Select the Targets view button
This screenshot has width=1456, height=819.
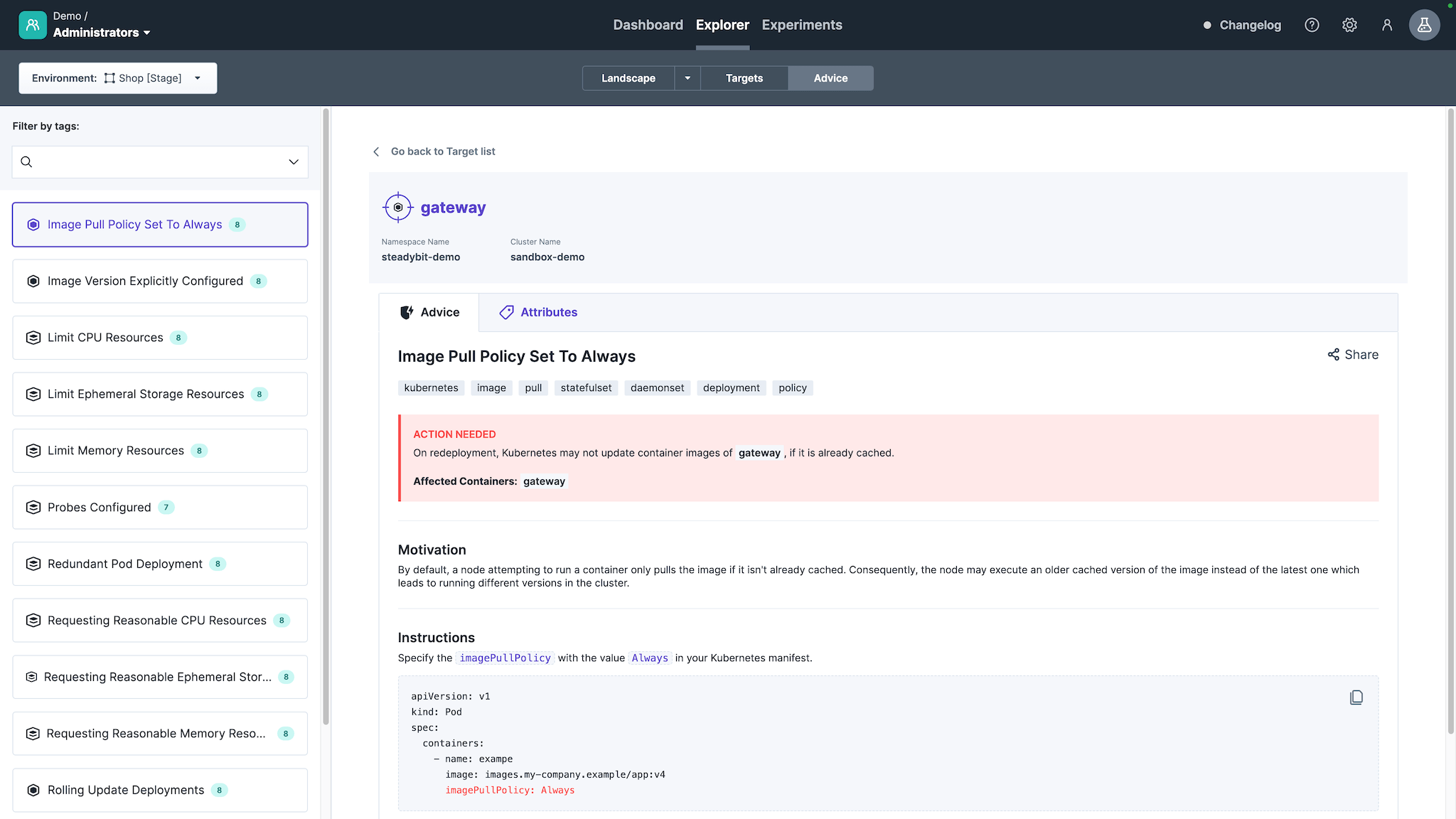point(744,78)
